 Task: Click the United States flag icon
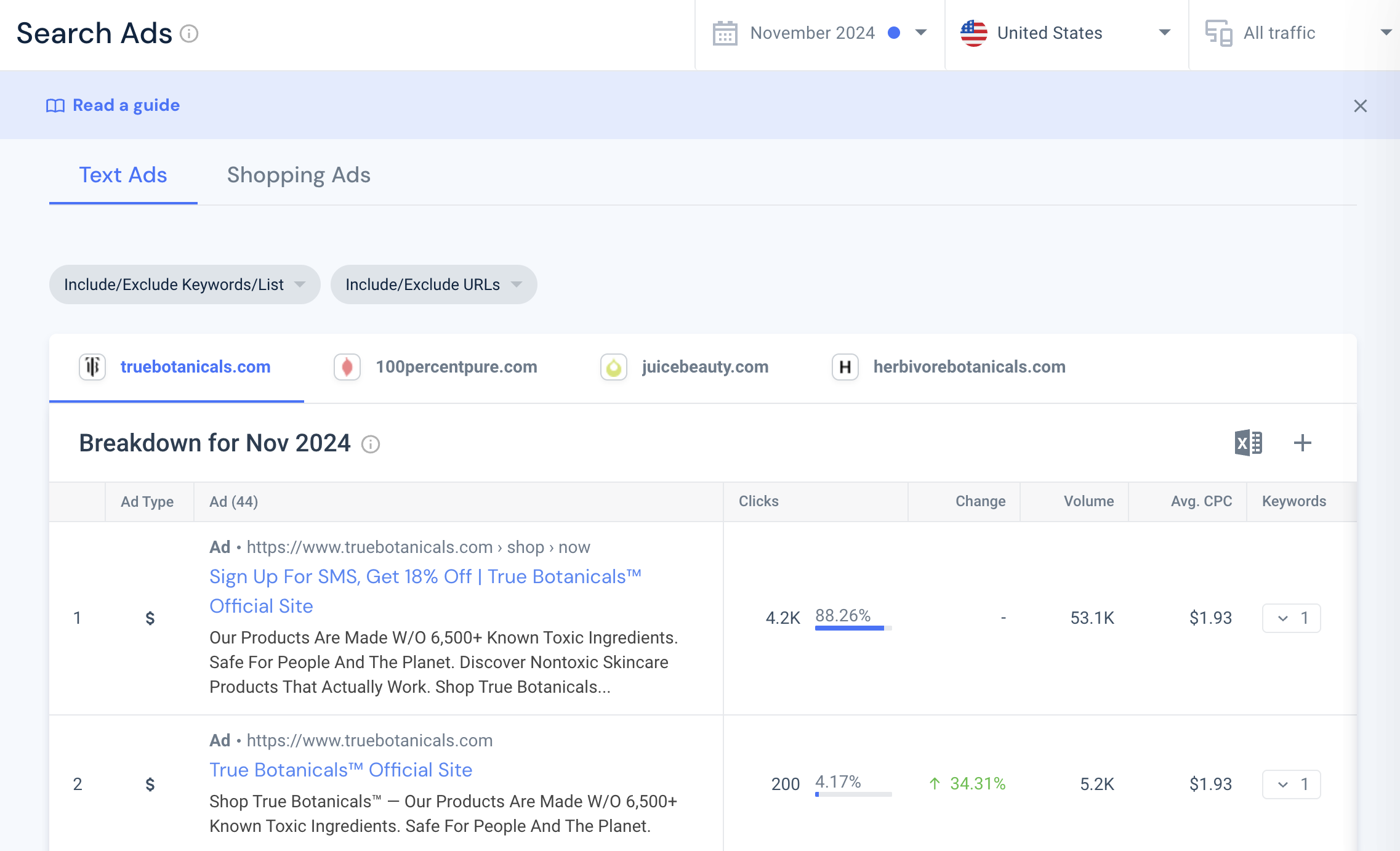point(973,33)
